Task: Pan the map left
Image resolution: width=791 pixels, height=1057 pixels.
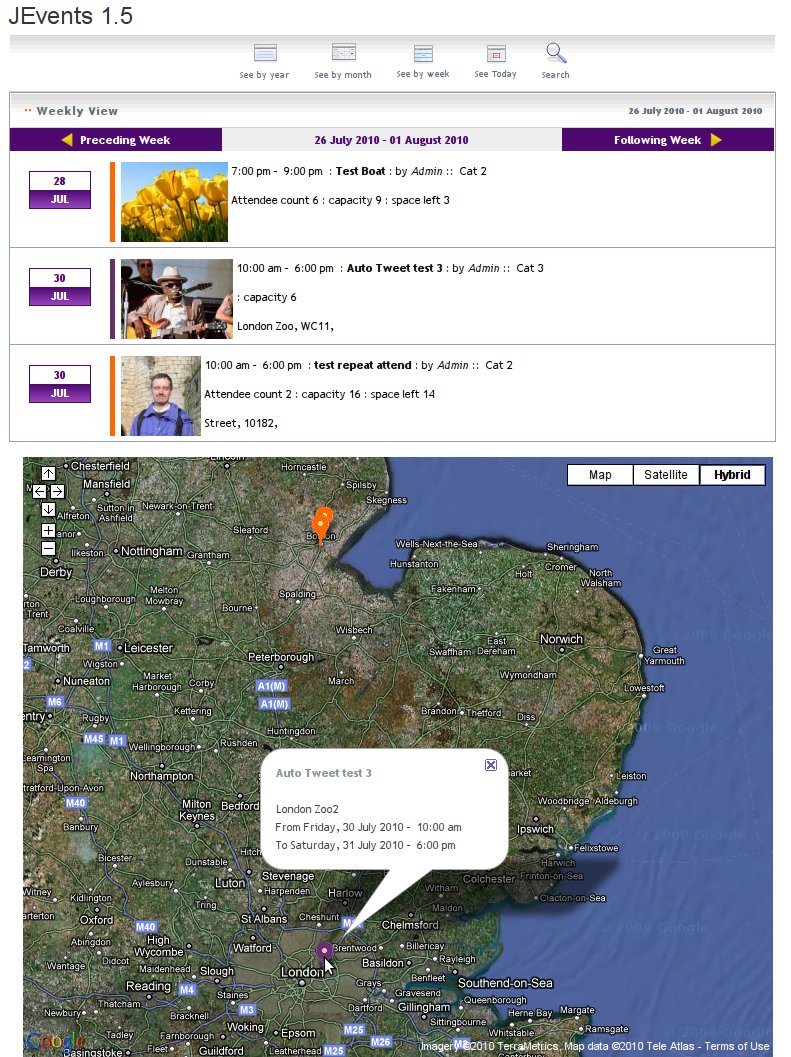Action: (40, 491)
